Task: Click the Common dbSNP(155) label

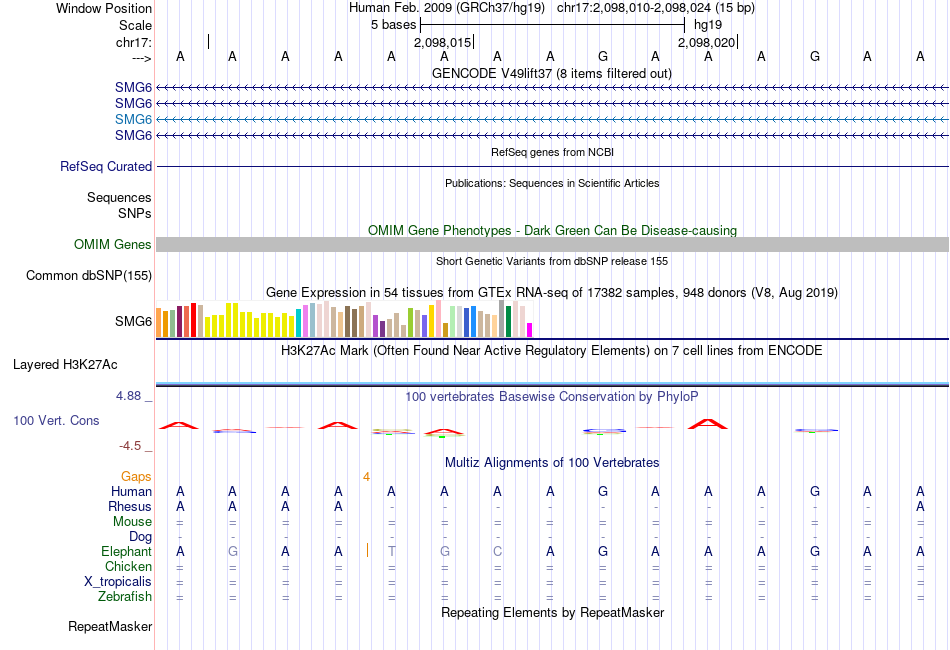Action: click(89, 276)
